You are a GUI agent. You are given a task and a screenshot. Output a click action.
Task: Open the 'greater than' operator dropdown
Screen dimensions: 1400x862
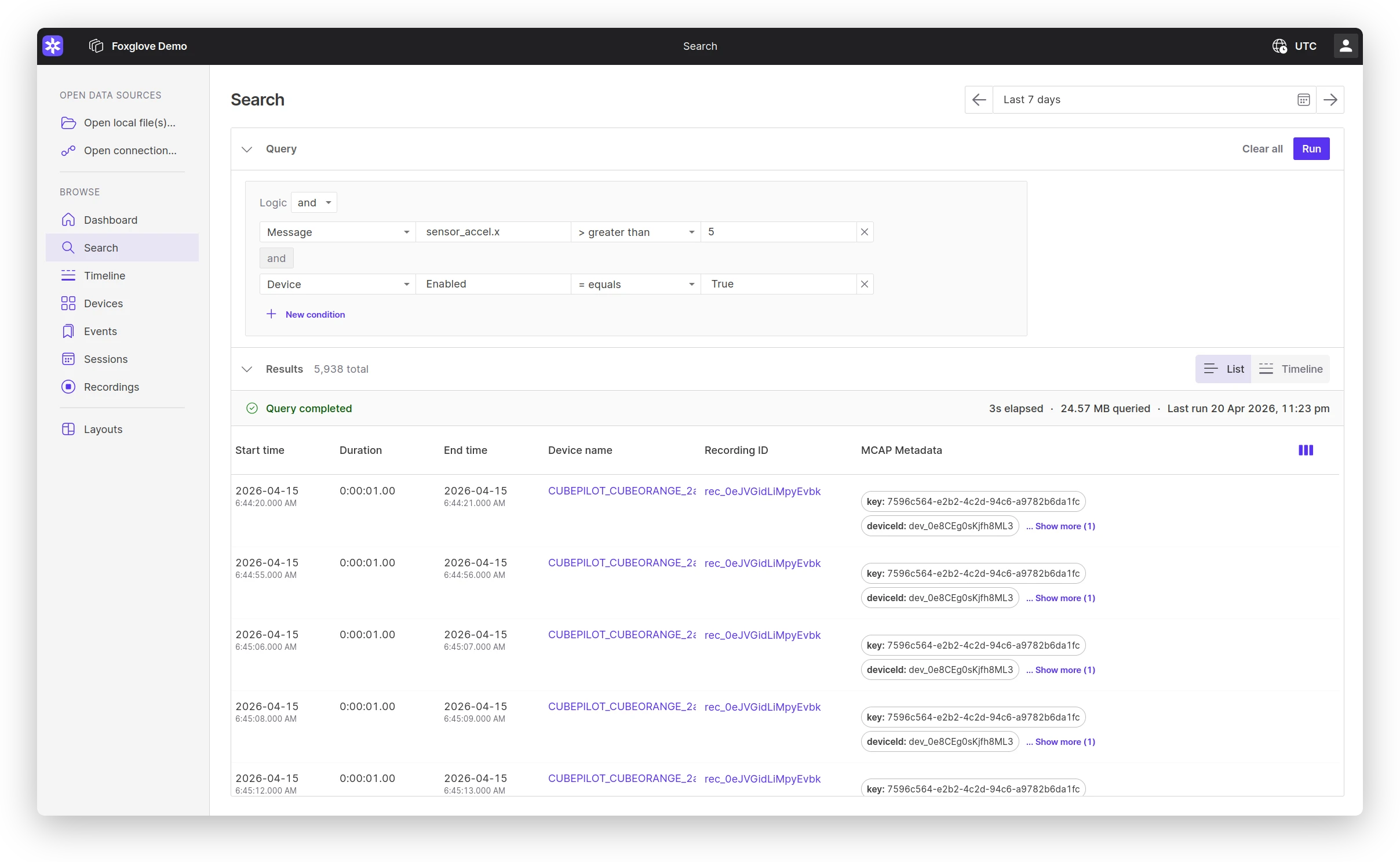click(635, 232)
